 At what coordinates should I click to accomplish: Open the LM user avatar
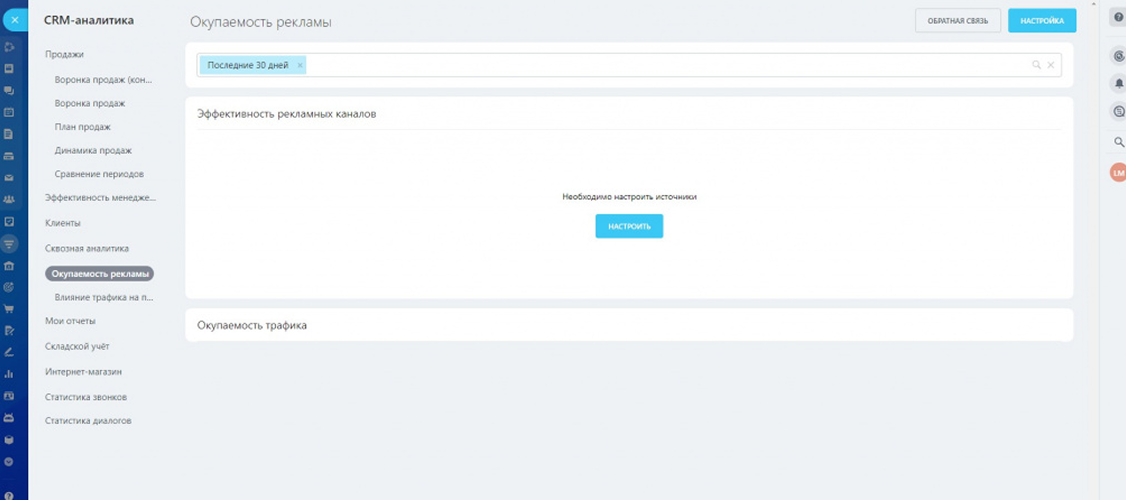click(x=1118, y=173)
